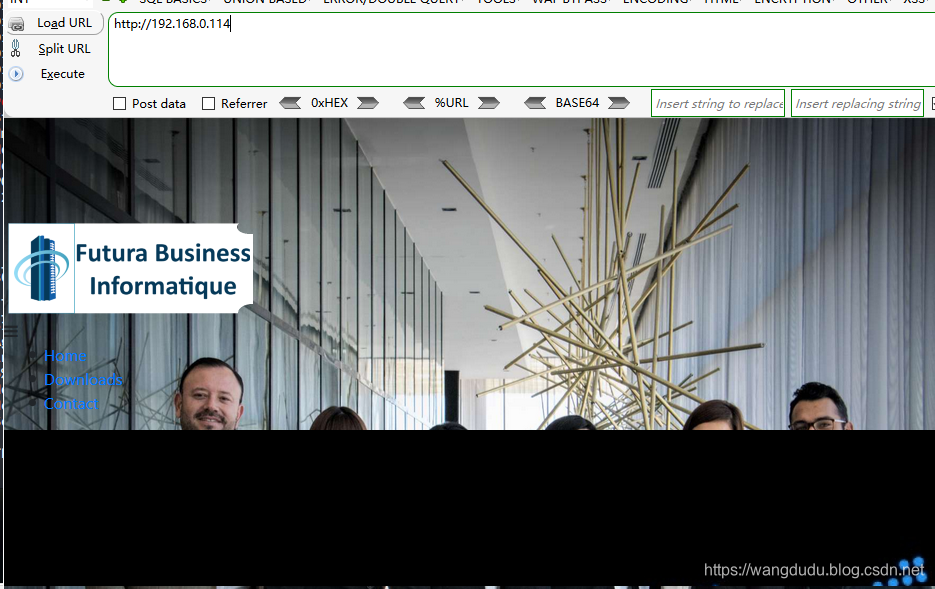Open the Contact link on the webpage

click(x=71, y=404)
